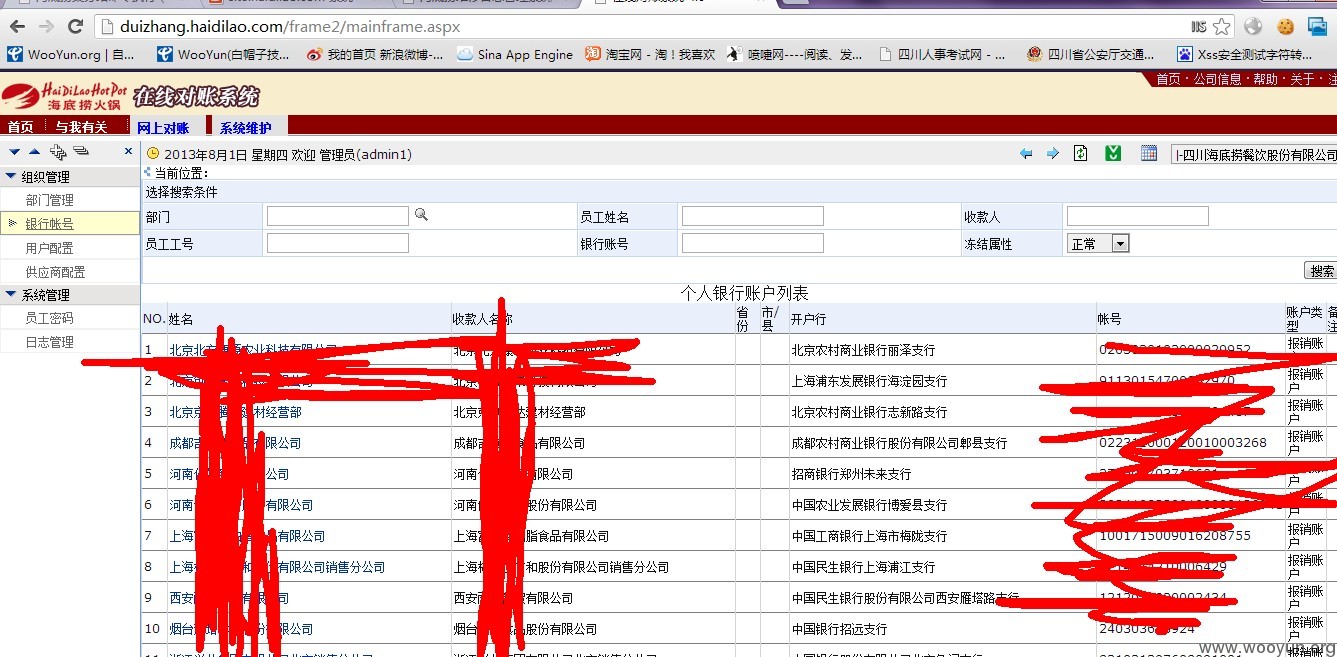The width and height of the screenshot is (1337, 657).
Task: Click the 员工姓名 input field
Action: [753, 216]
